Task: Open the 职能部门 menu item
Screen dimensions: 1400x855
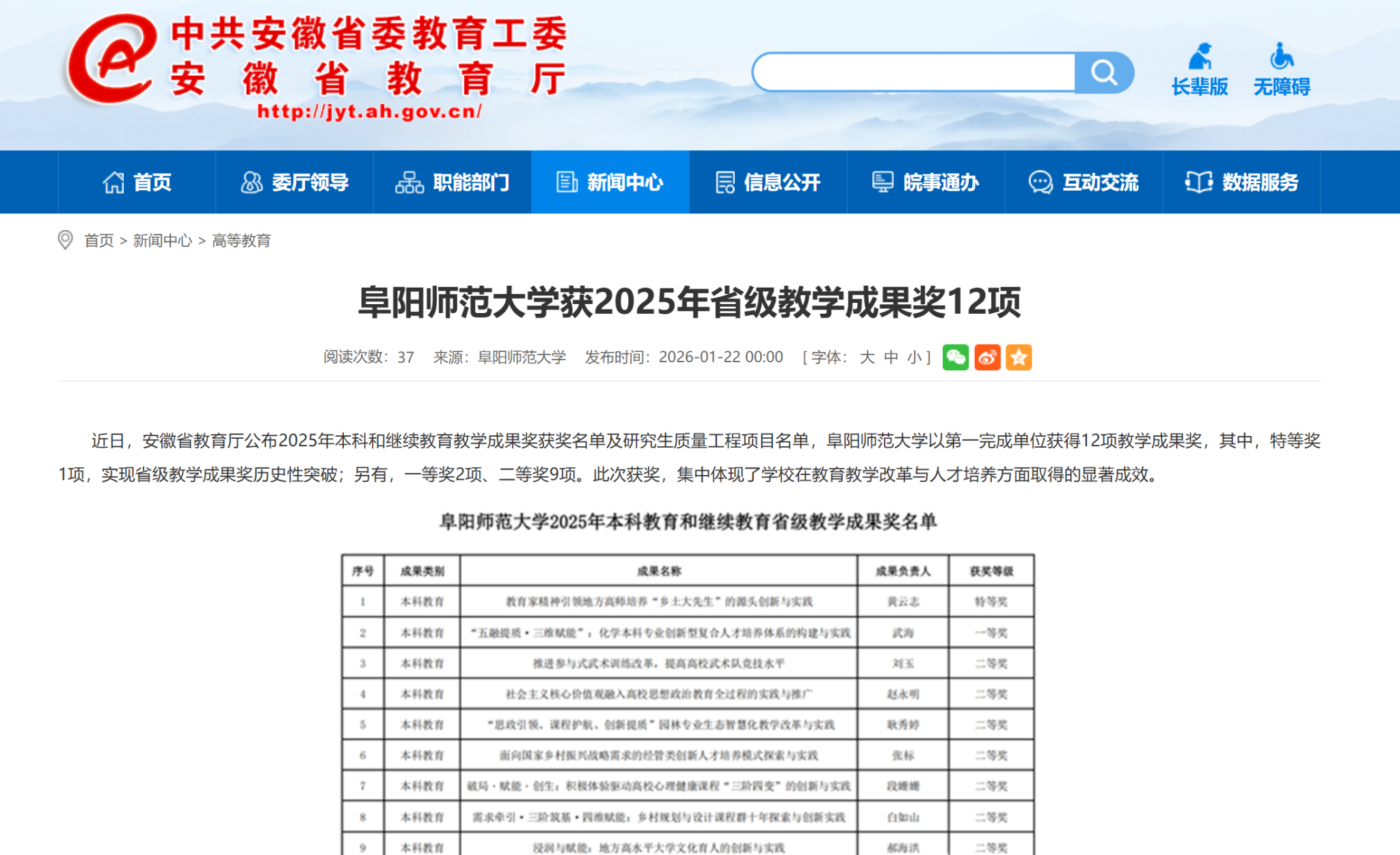Action: point(453,182)
